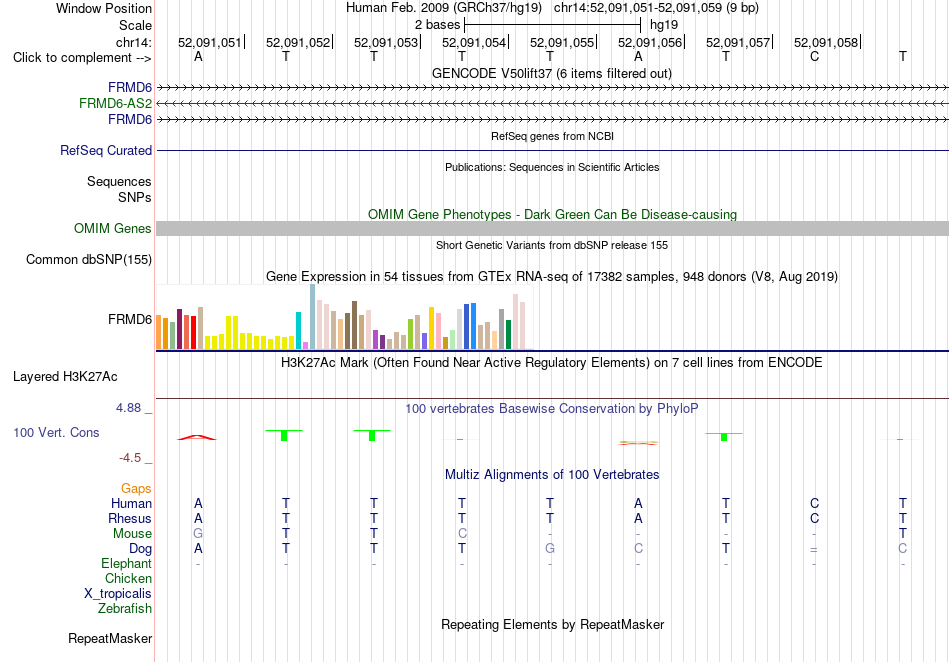Click the PhyloP '-4.5' lower scale value

pos(130,458)
